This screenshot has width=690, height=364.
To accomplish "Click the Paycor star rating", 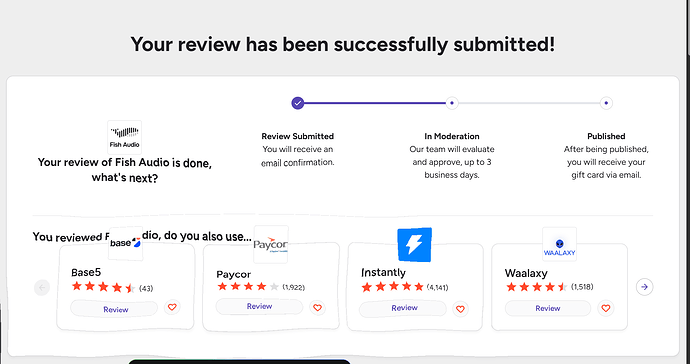I will click(x=249, y=287).
